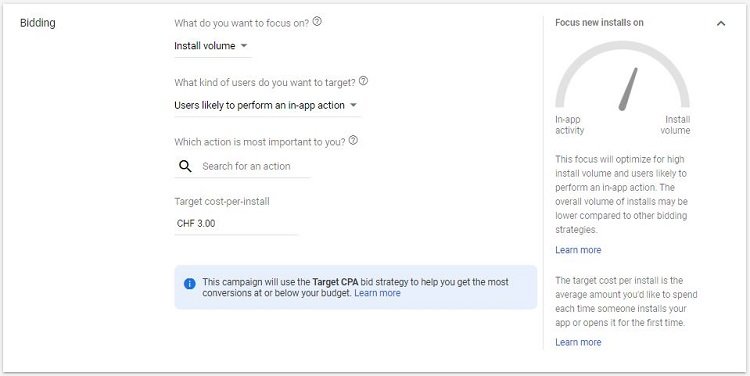Select the Bidding section heading

38,23
